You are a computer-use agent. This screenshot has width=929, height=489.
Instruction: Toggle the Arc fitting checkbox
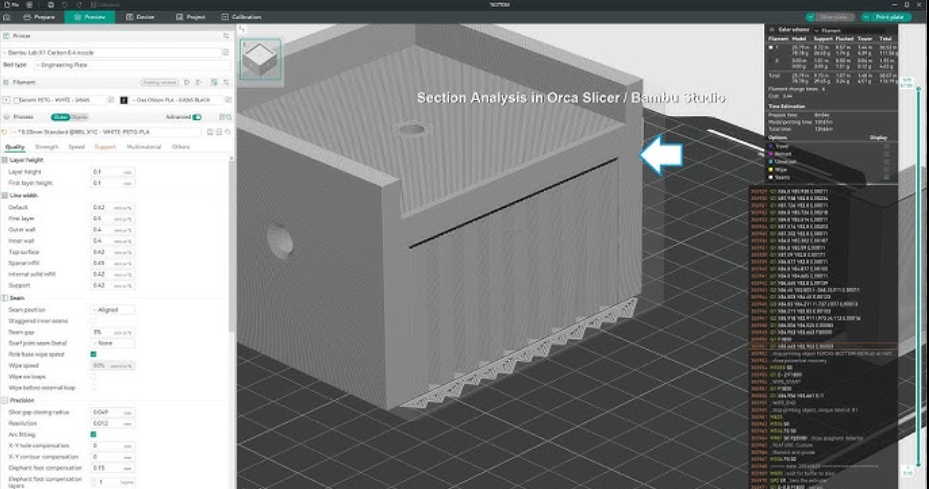pyautogui.click(x=93, y=434)
